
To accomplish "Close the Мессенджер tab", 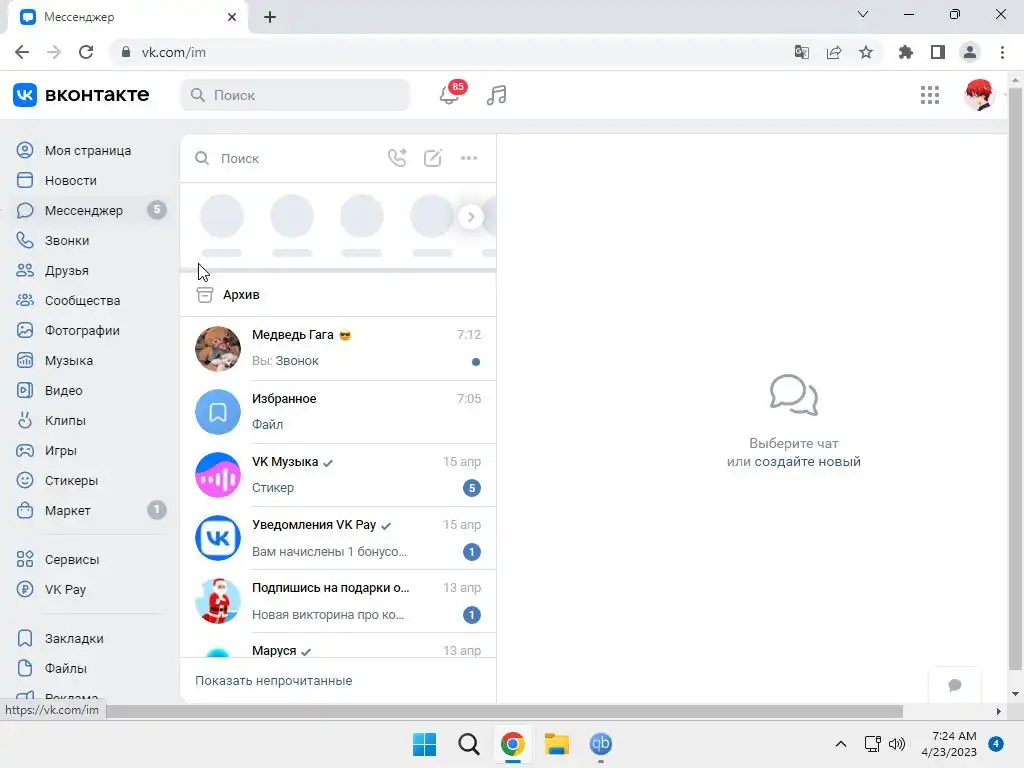I will tap(232, 17).
